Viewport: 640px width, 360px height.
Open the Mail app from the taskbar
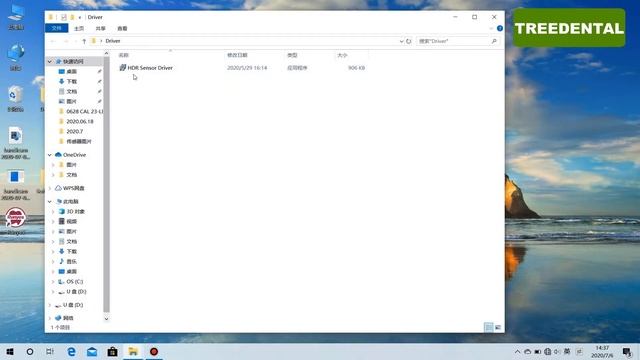[92, 351]
